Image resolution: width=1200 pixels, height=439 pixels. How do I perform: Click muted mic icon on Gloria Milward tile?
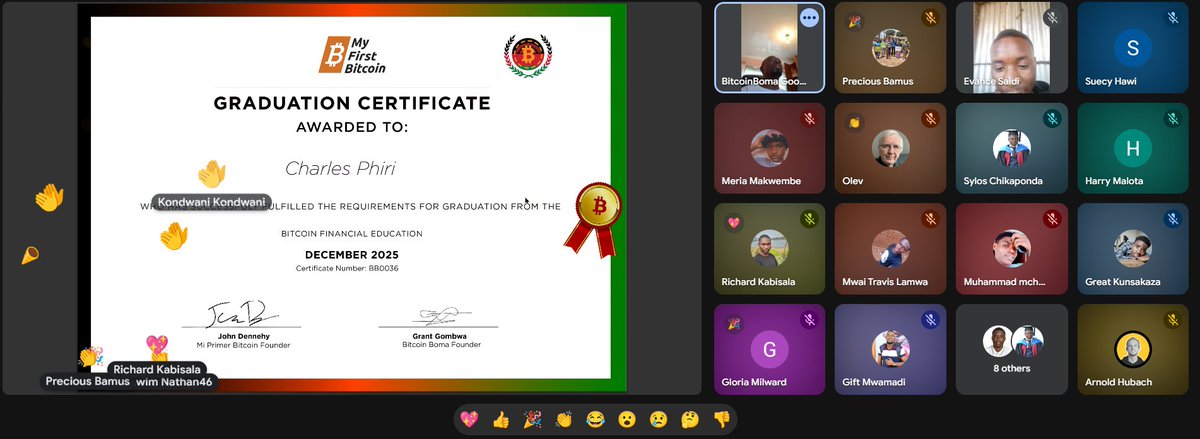[809, 320]
